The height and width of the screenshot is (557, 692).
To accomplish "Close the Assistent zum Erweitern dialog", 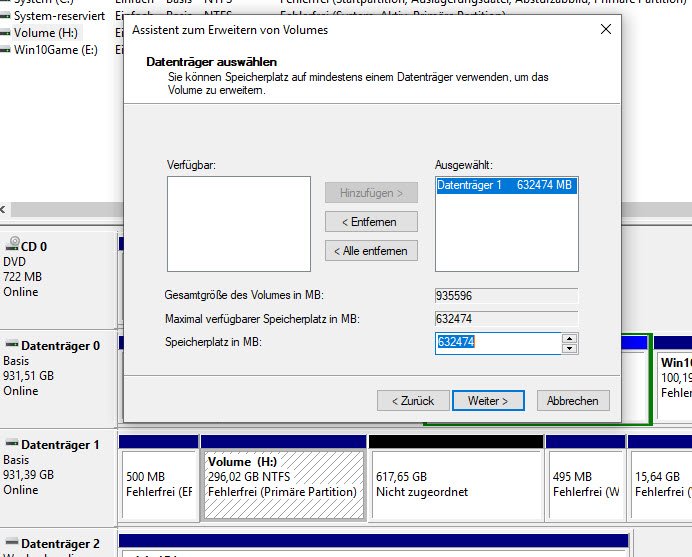I will click(606, 29).
